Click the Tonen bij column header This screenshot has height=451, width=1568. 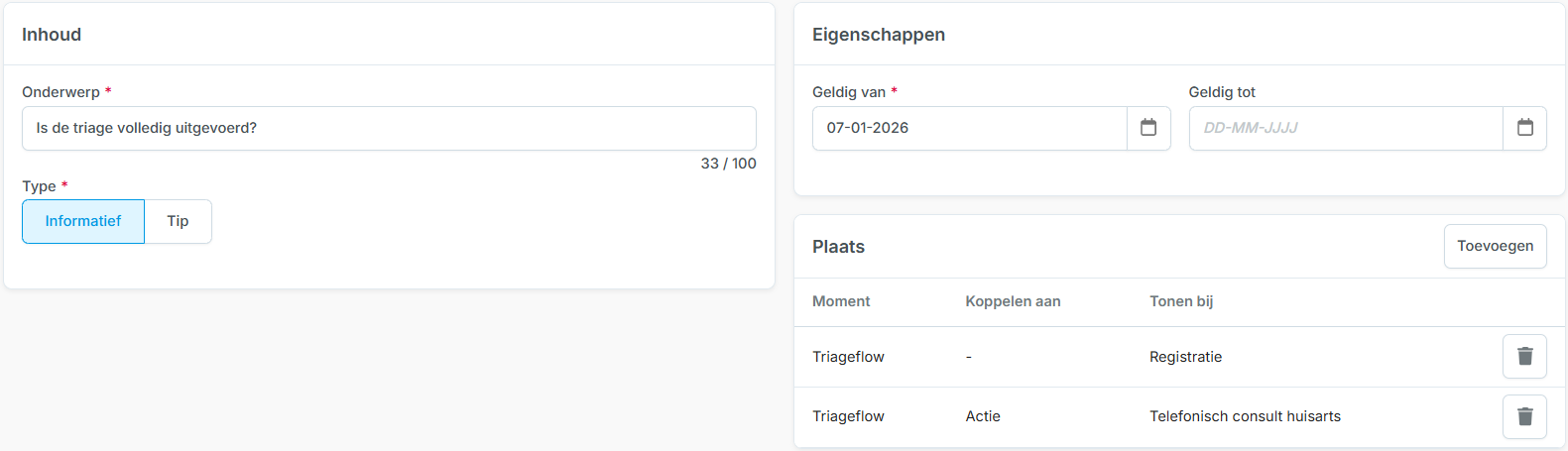coord(1181,301)
